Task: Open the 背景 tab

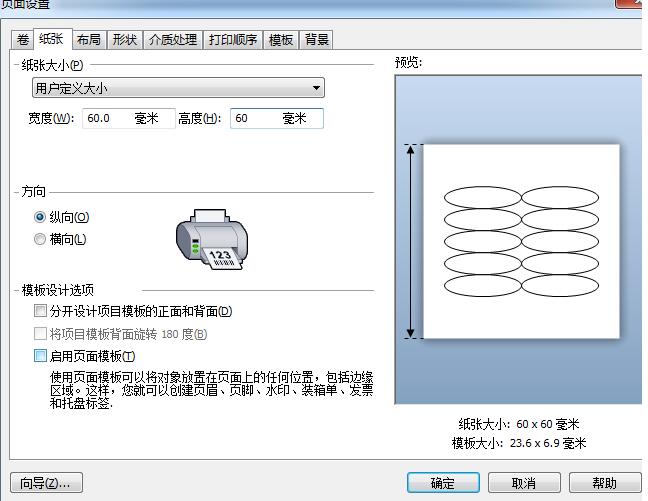Action: (x=317, y=40)
